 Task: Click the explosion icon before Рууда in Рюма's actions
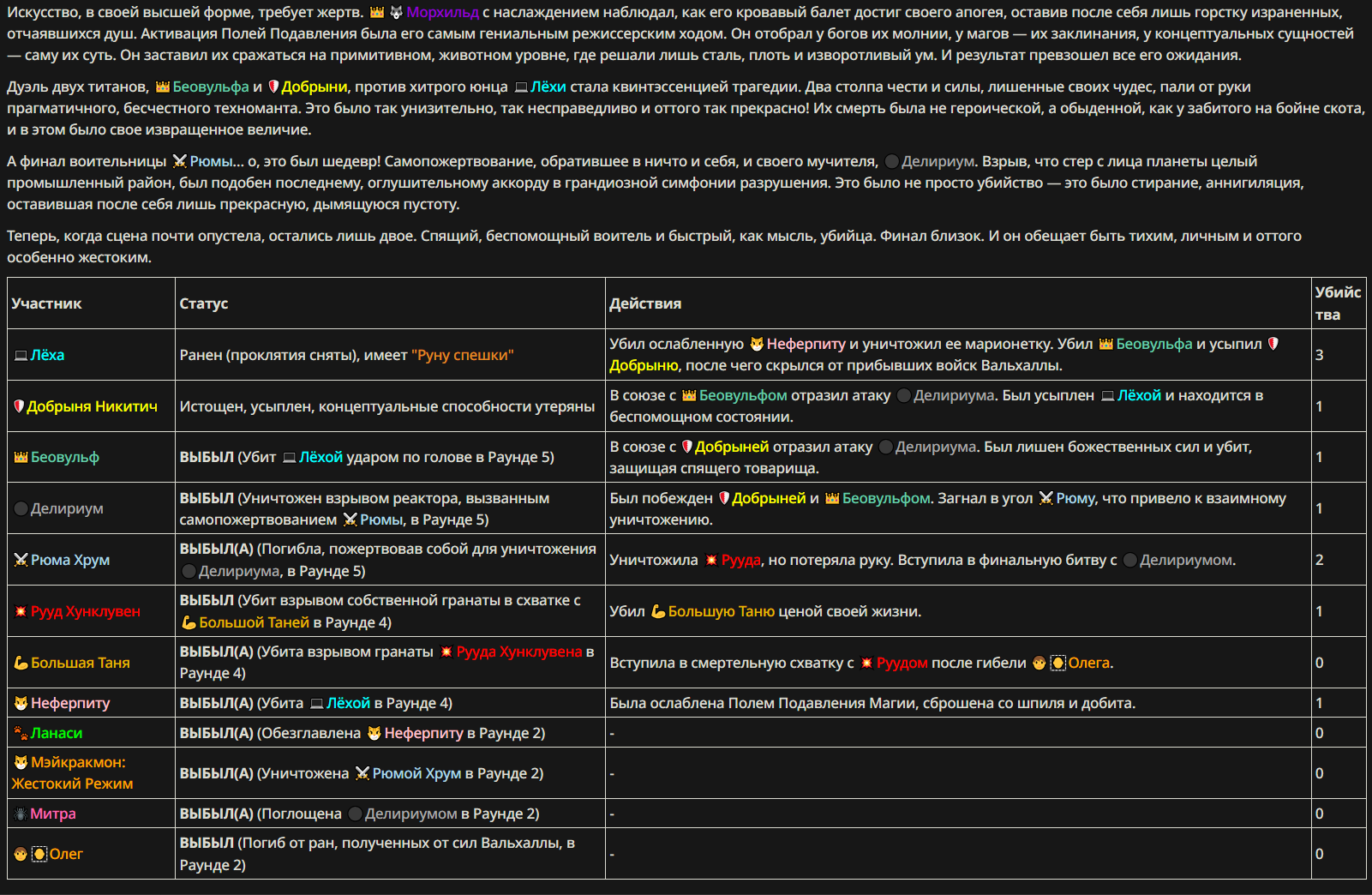tap(711, 560)
